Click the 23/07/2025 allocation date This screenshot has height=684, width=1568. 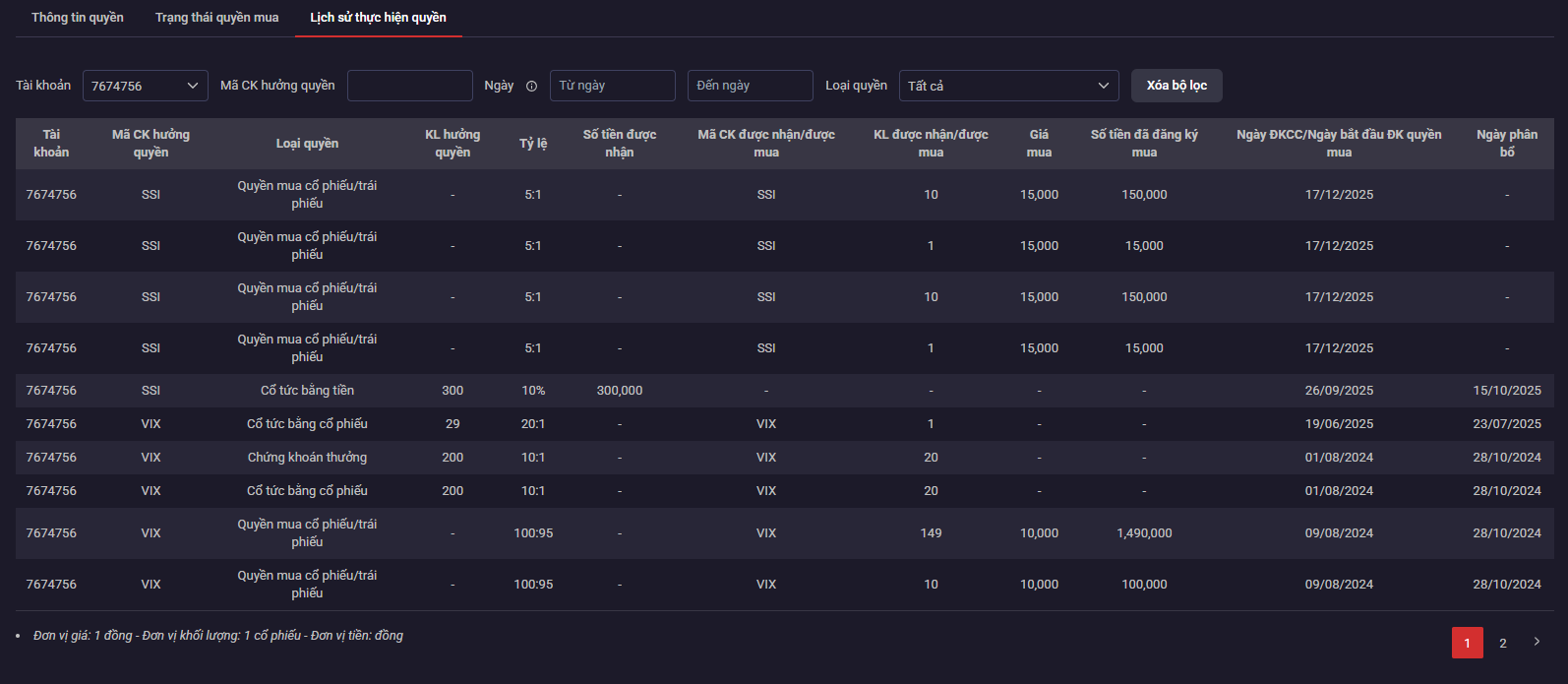click(x=1507, y=424)
